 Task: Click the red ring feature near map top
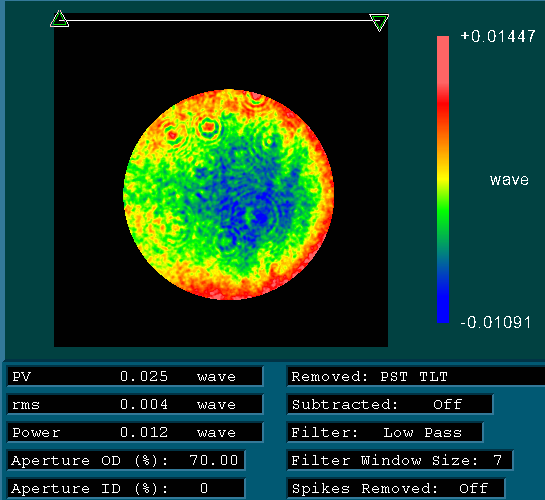(x=208, y=127)
